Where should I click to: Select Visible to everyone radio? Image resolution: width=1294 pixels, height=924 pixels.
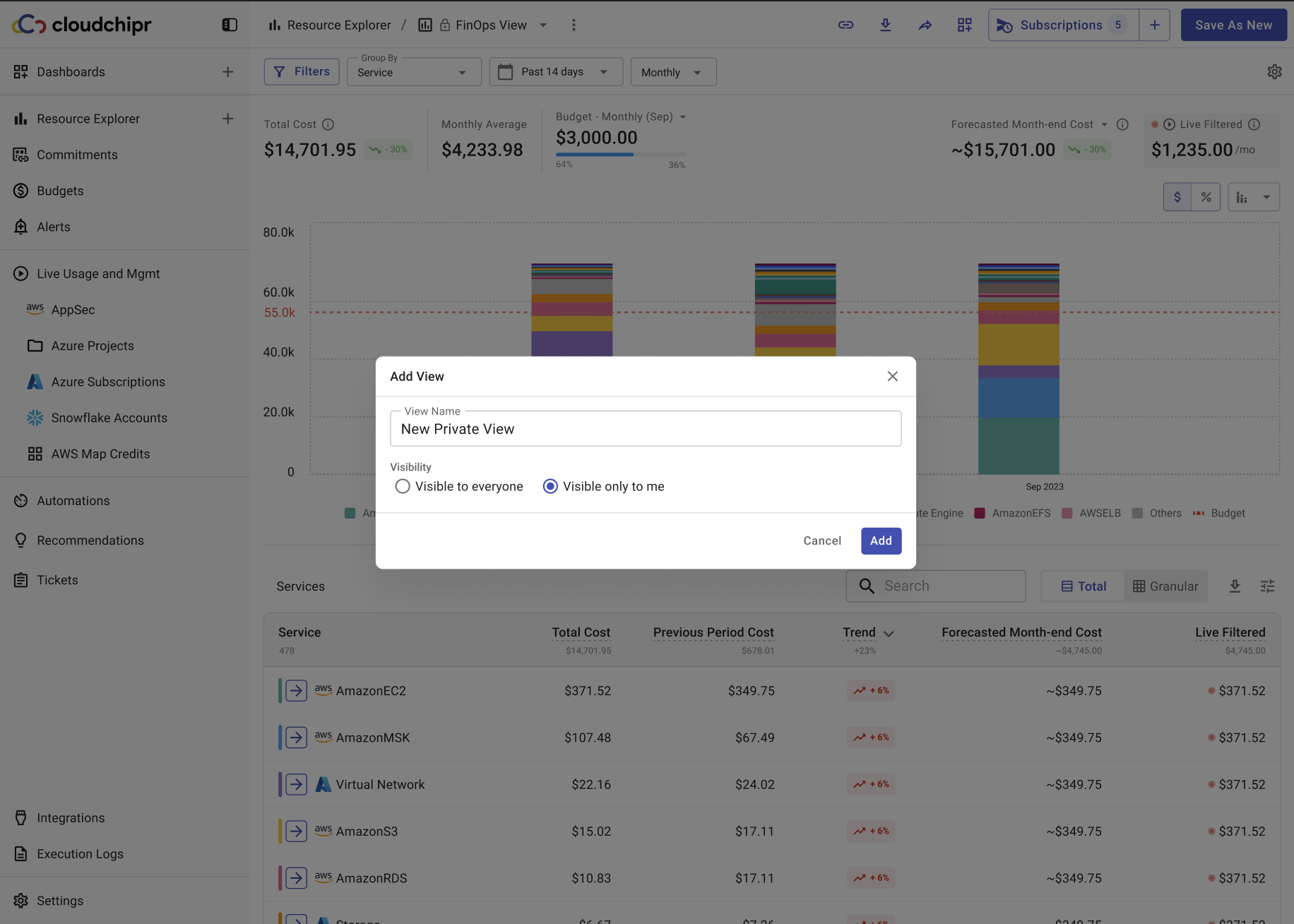(402, 486)
